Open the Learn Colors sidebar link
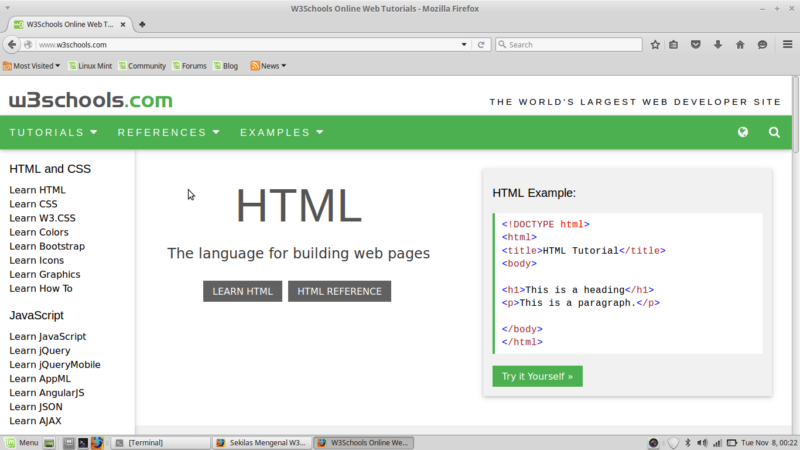The width and height of the screenshot is (800, 450). click(x=39, y=232)
